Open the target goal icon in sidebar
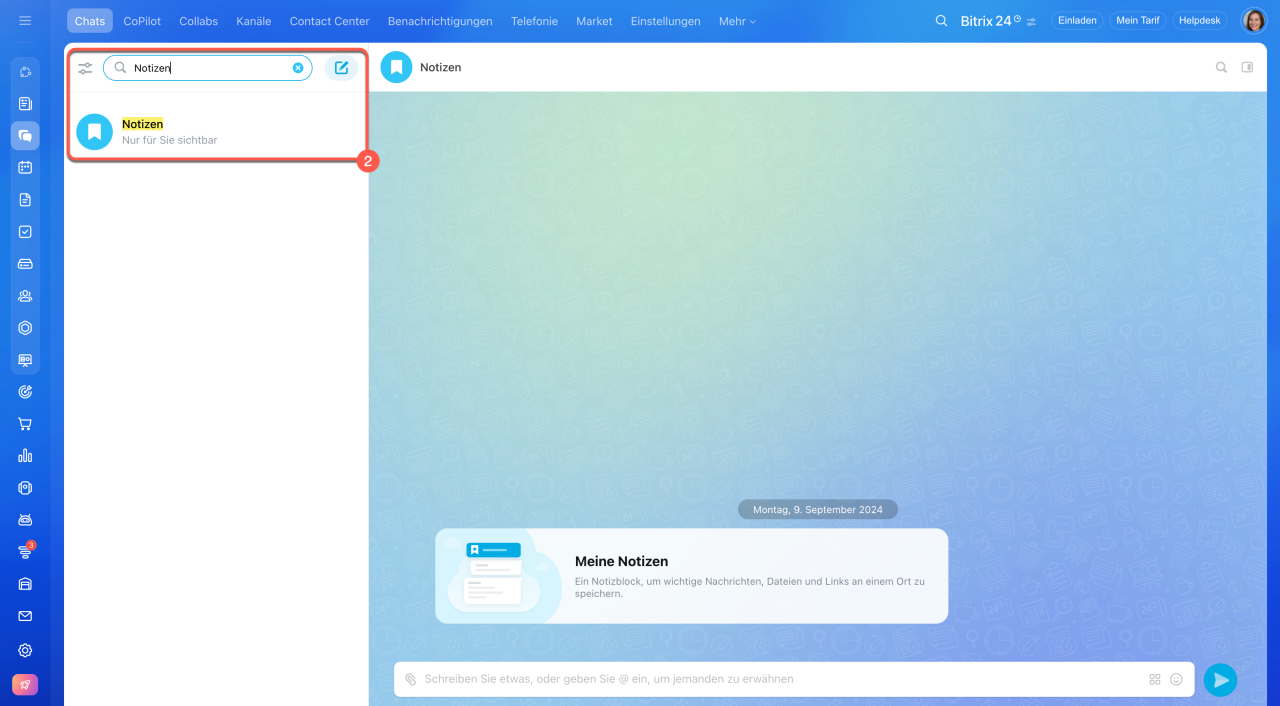The width and height of the screenshot is (1280, 706). point(25,392)
